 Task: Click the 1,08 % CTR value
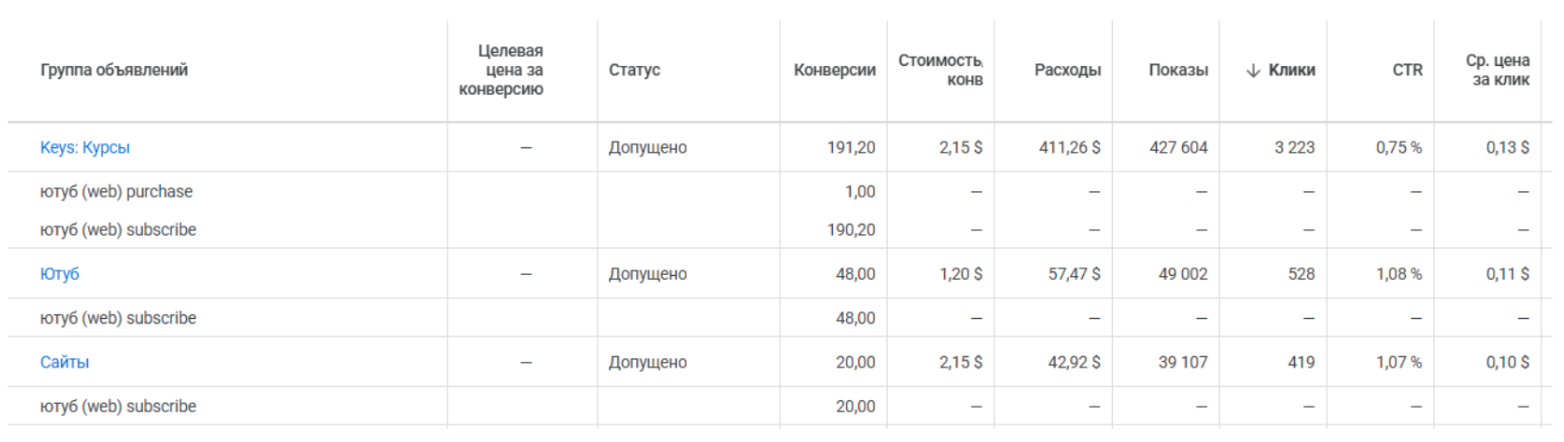coord(1399,274)
